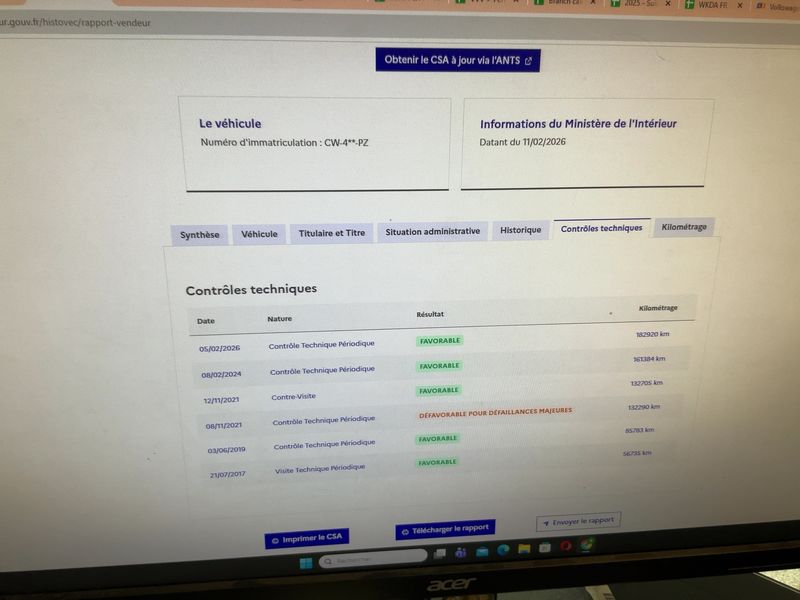Switch to the Historique tab

520,230
